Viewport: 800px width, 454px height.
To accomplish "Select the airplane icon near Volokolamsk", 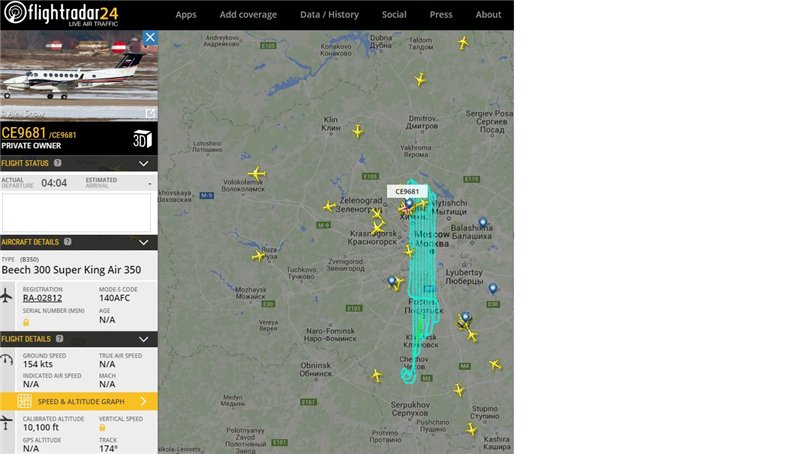I will click(x=257, y=173).
